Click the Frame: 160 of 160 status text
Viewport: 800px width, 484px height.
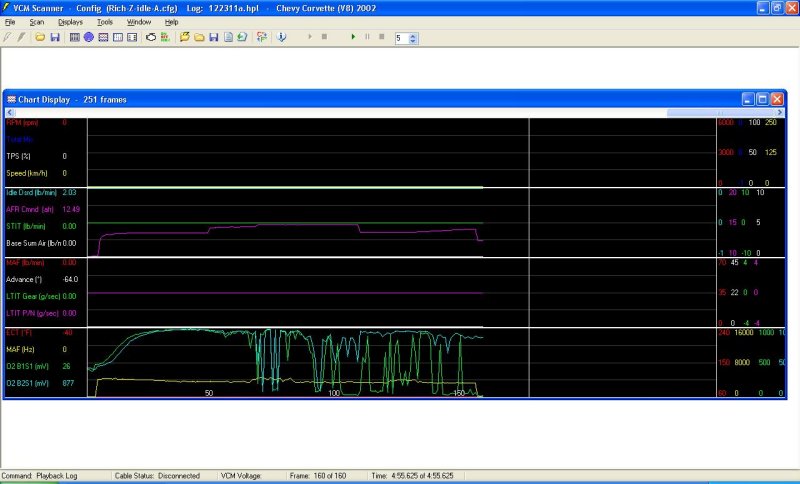pos(318,476)
